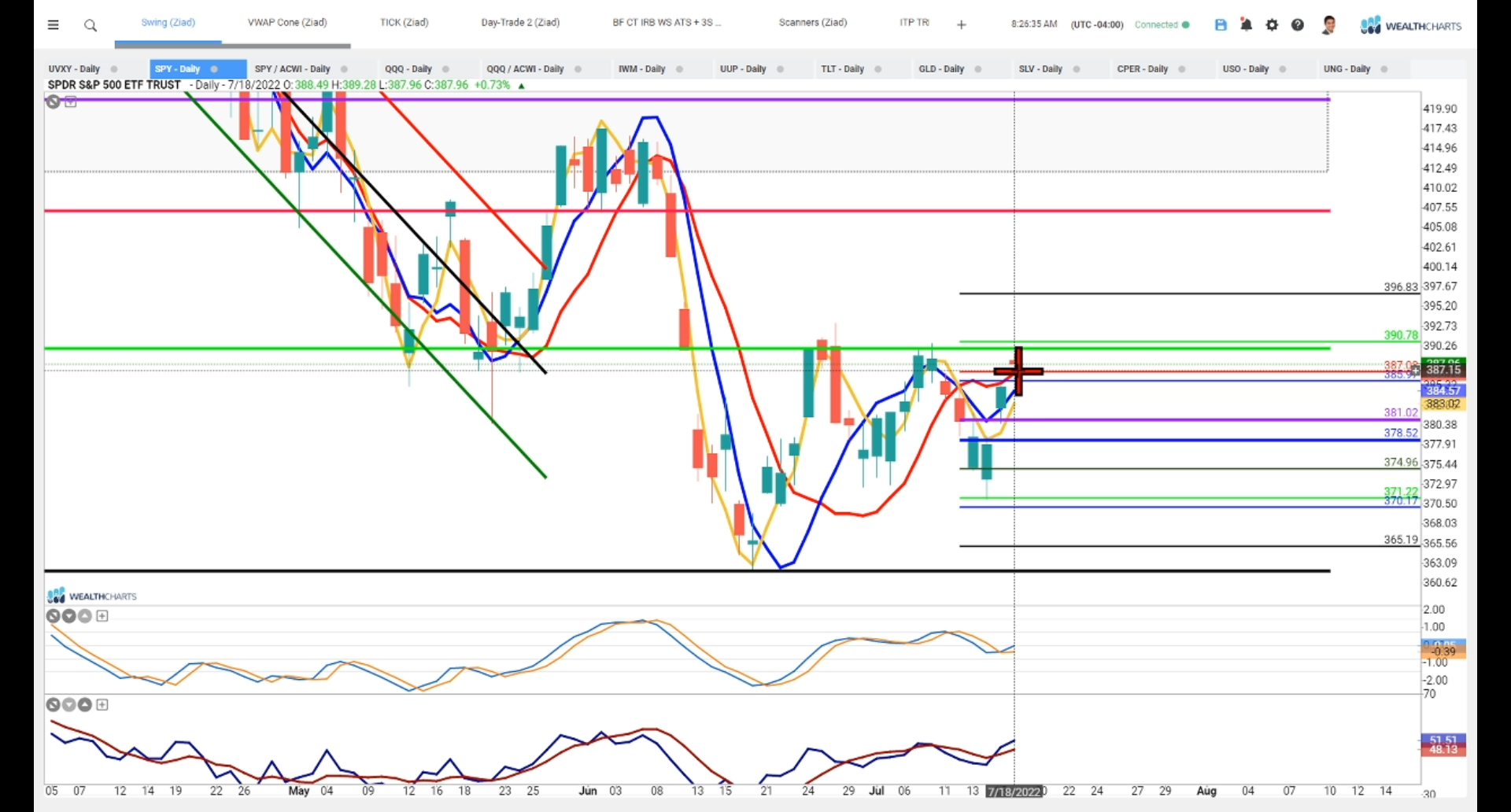This screenshot has width=1511, height=812.
Task: Open Scanners (Ziad) workspace tab
Action: point(813,23)
